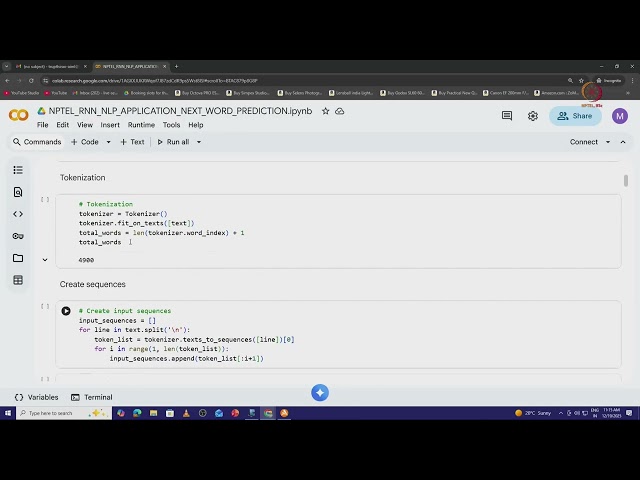Click the Windows taskbar search box
640x480 pixels.
[64, 413]
